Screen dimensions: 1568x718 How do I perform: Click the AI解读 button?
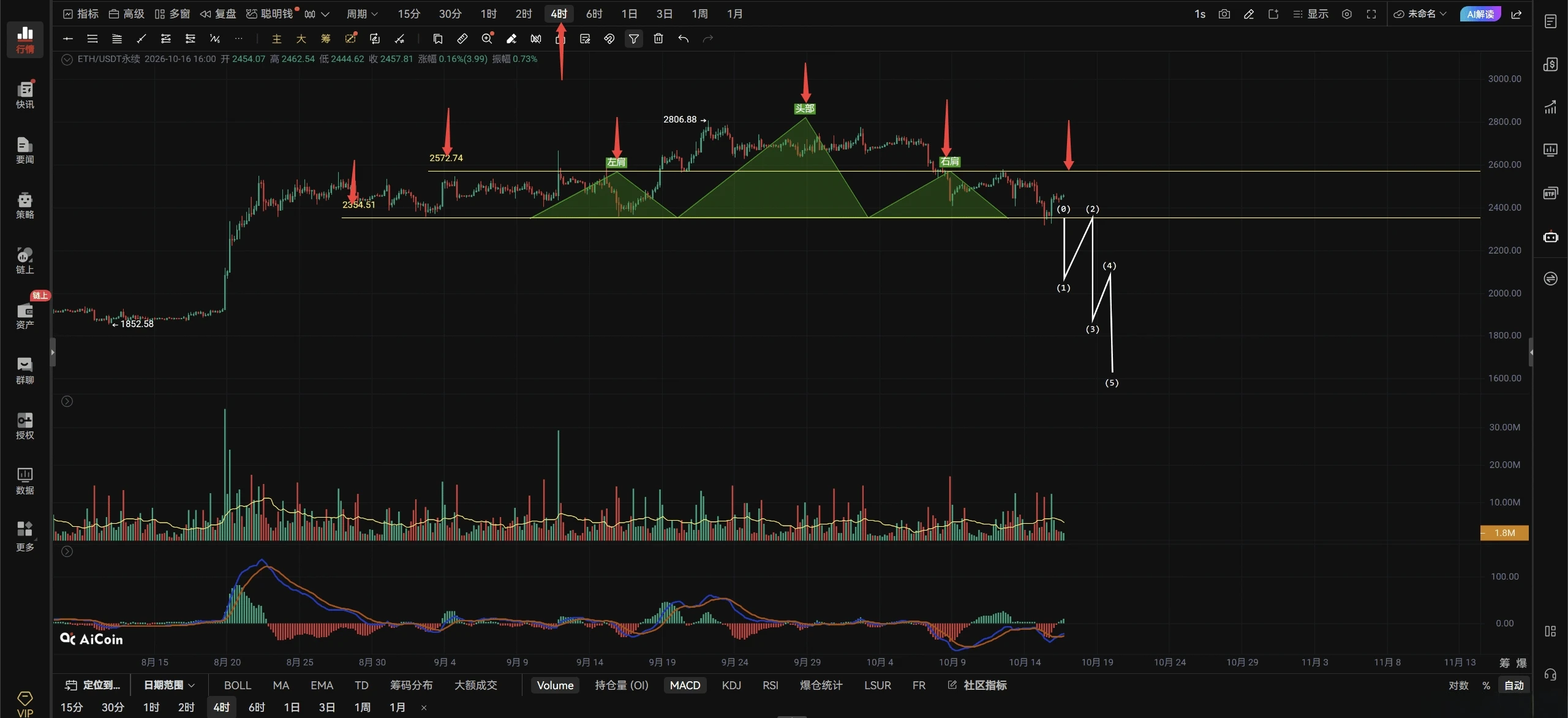click(x=1480, y=14)
